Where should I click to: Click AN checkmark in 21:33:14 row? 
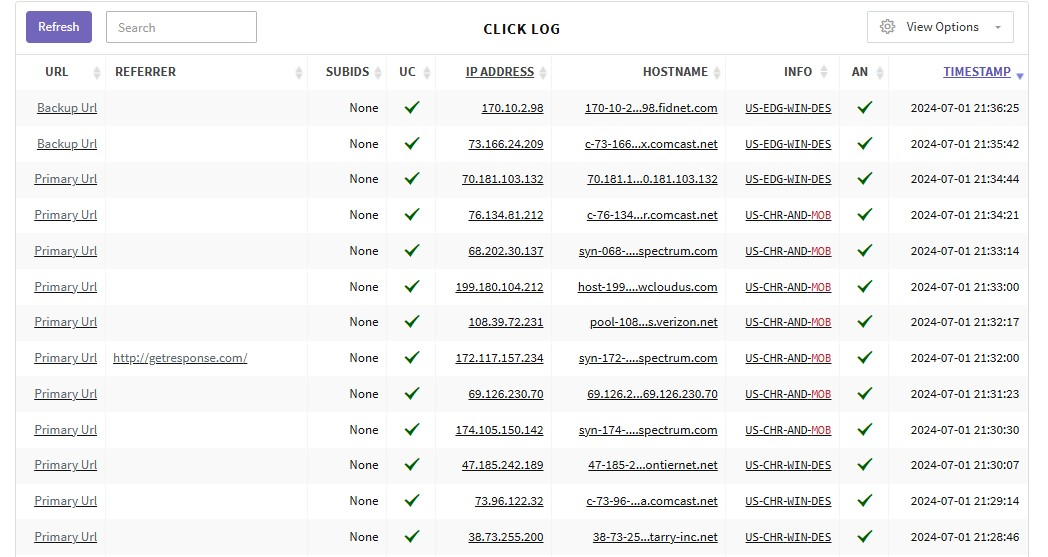click(865, 250)
